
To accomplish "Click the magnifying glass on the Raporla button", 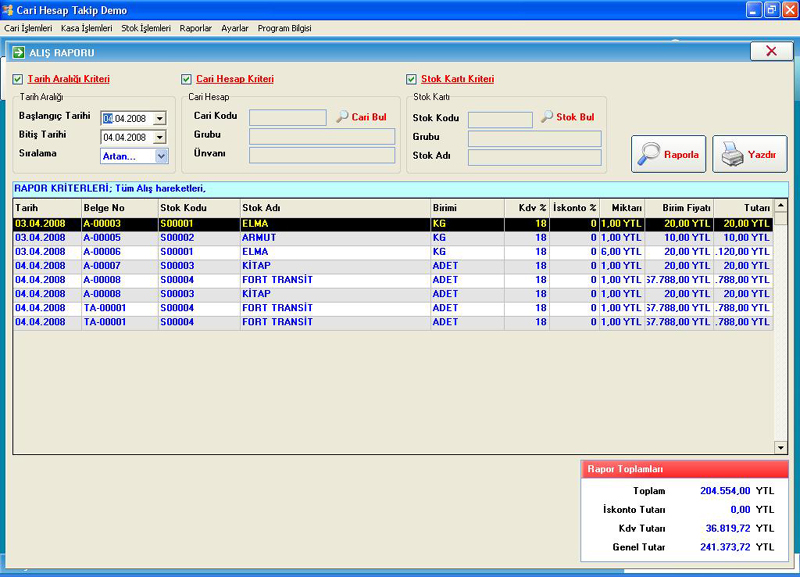I will [x=650, y=154].
